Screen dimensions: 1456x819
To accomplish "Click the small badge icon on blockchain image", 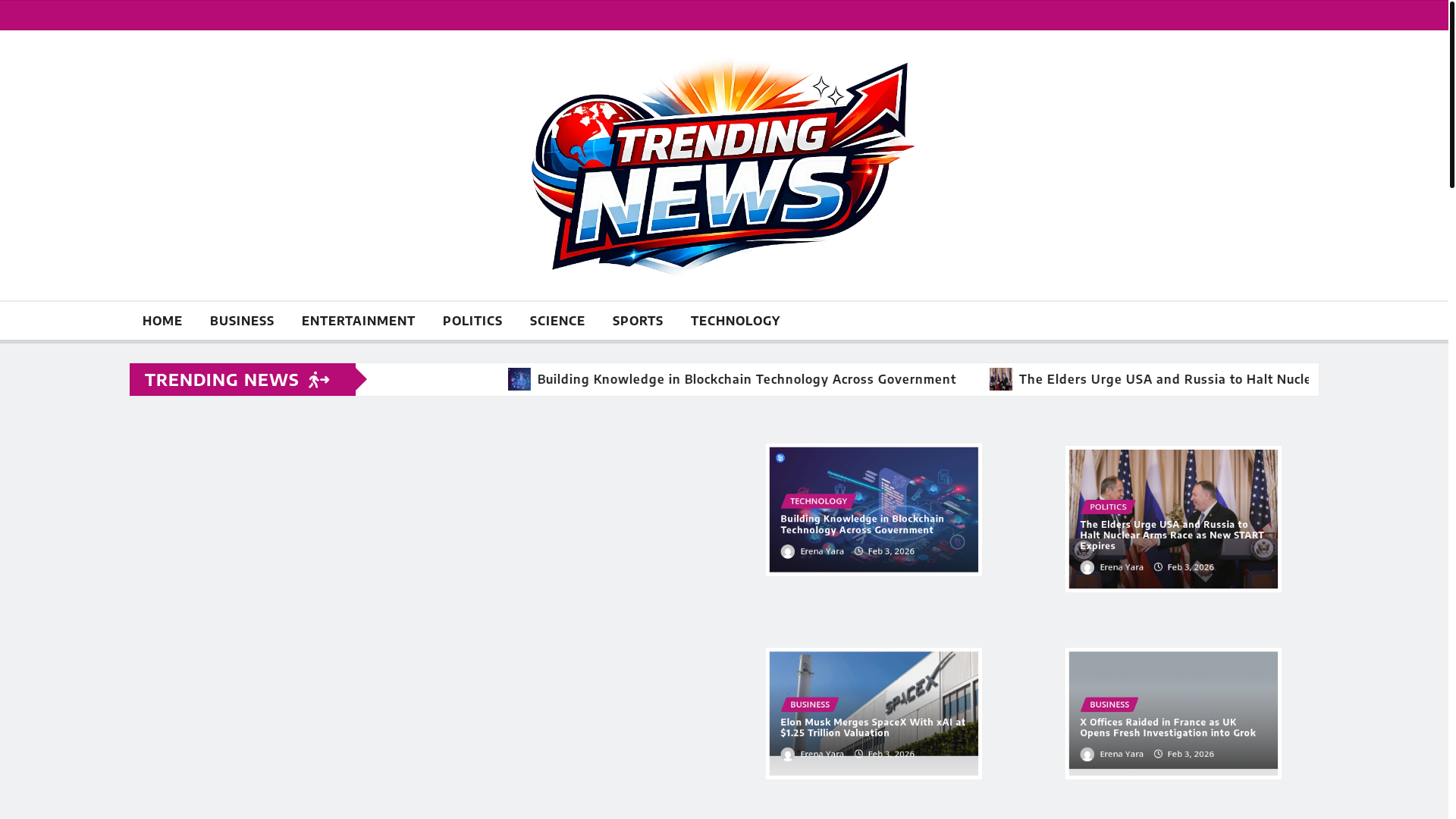I will (x=780, y=458).
